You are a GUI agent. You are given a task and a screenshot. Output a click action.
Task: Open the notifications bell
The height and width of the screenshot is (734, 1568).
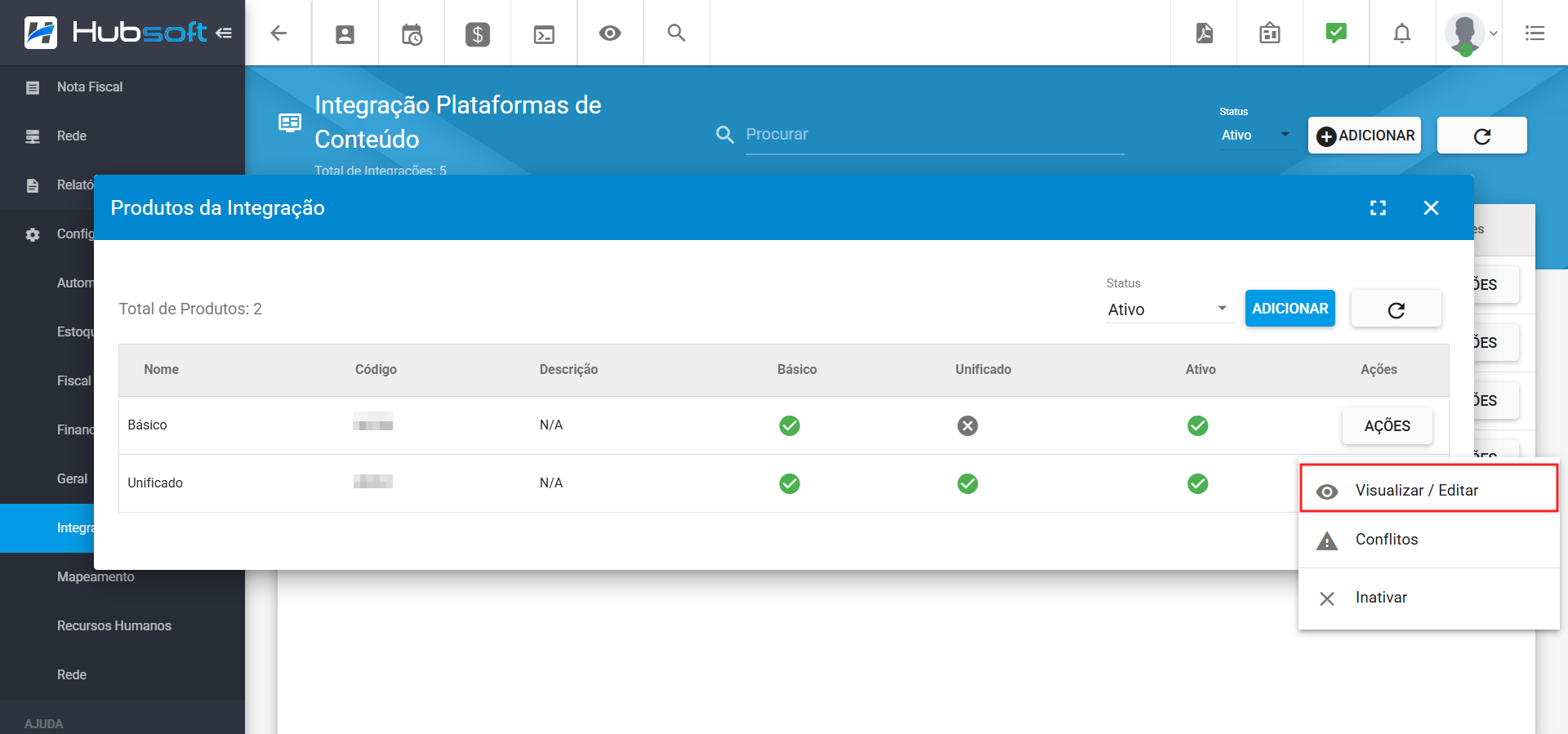(1402, 33)
